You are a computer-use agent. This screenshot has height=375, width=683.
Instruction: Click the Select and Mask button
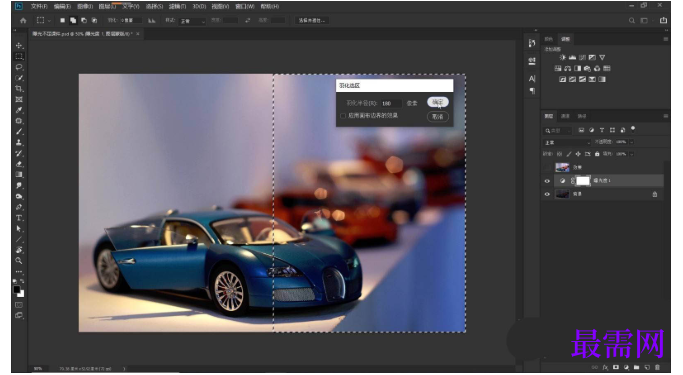[x=312, y=20]
